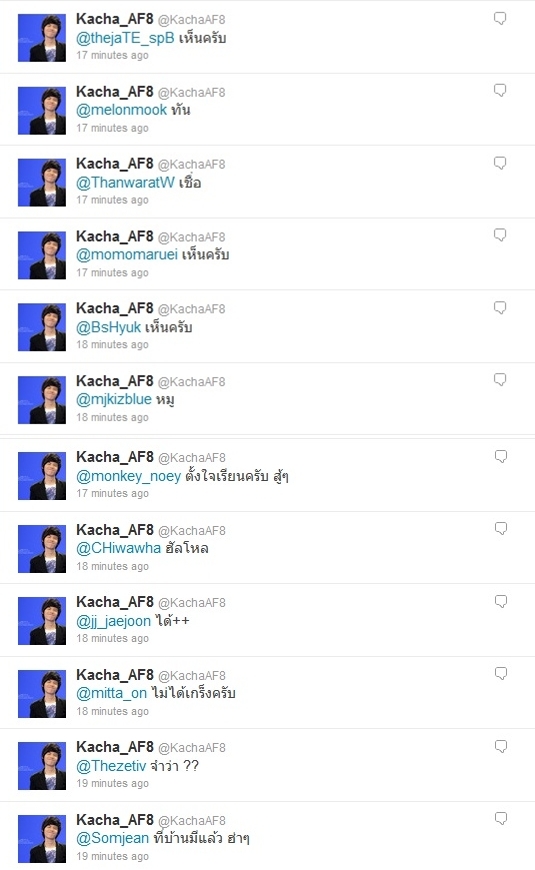Follow the @melonmook mention link

pyautogui.click(x=122, y=110)
